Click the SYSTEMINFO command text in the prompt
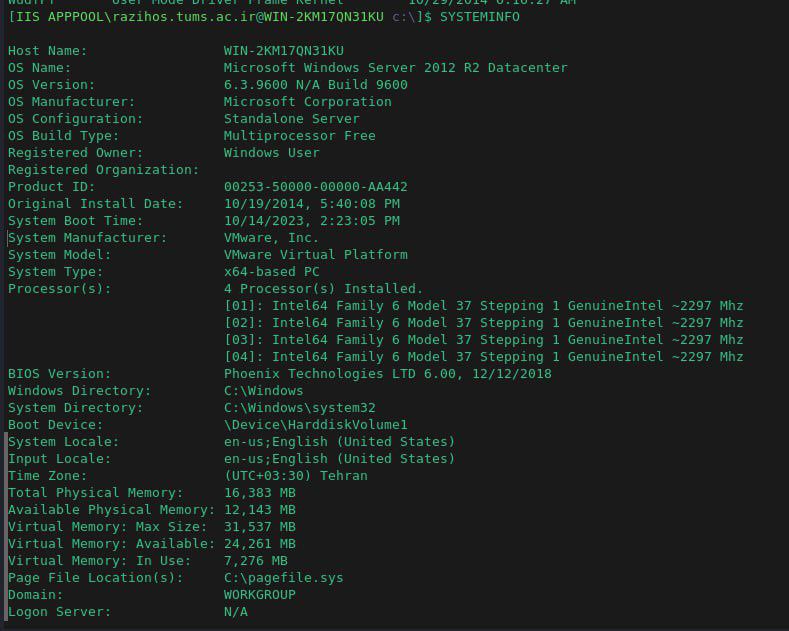Viewport: 789px width, 631px height. click(x=479, y=17)
